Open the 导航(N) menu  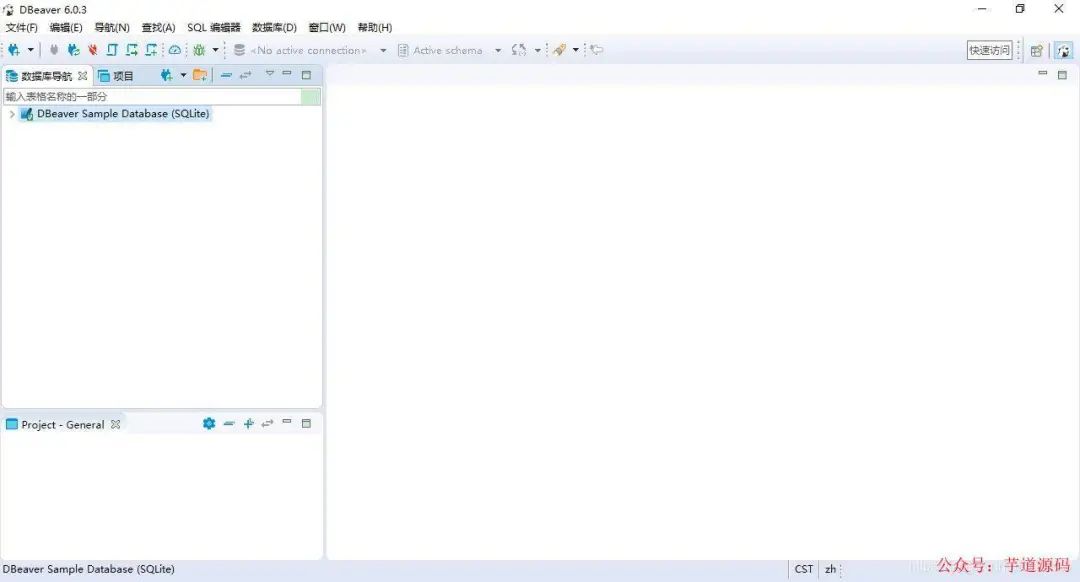(x=112, y=28)
